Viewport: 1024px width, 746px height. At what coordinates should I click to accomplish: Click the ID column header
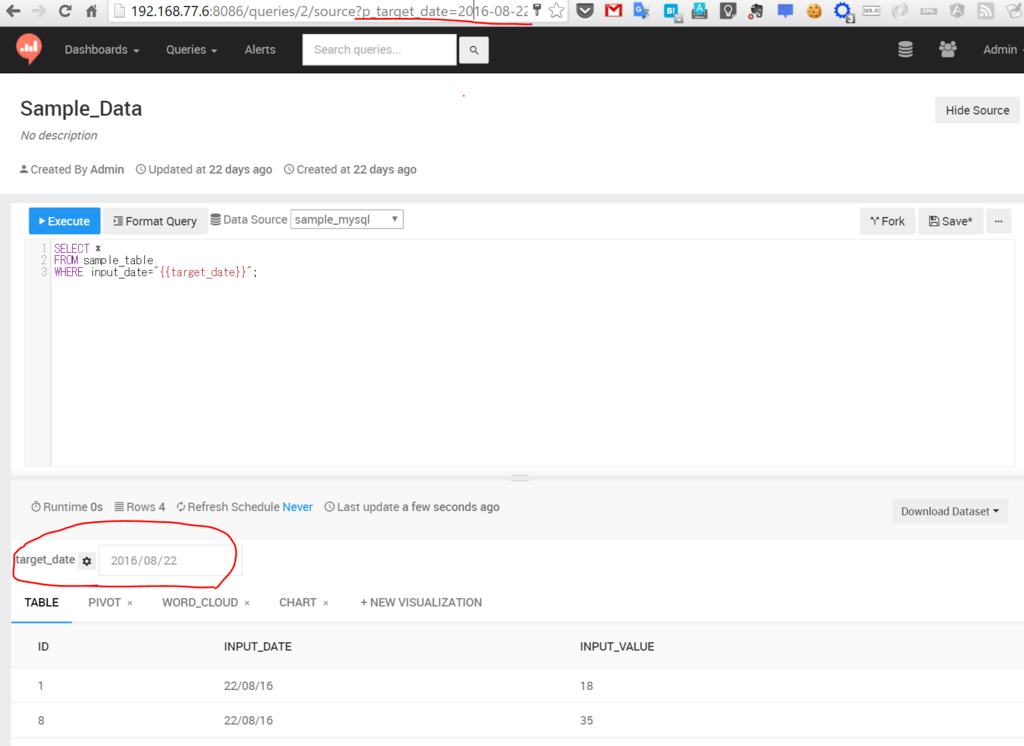[43, 647]
